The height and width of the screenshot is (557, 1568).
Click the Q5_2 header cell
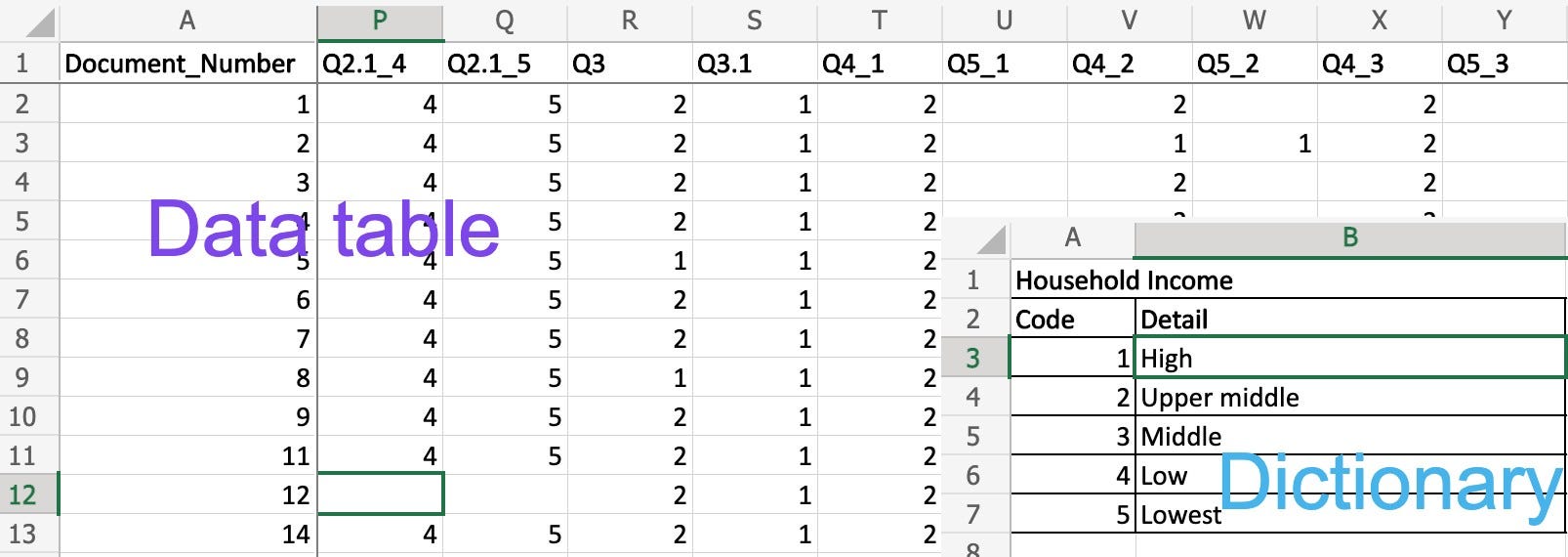coord(1254,64)
